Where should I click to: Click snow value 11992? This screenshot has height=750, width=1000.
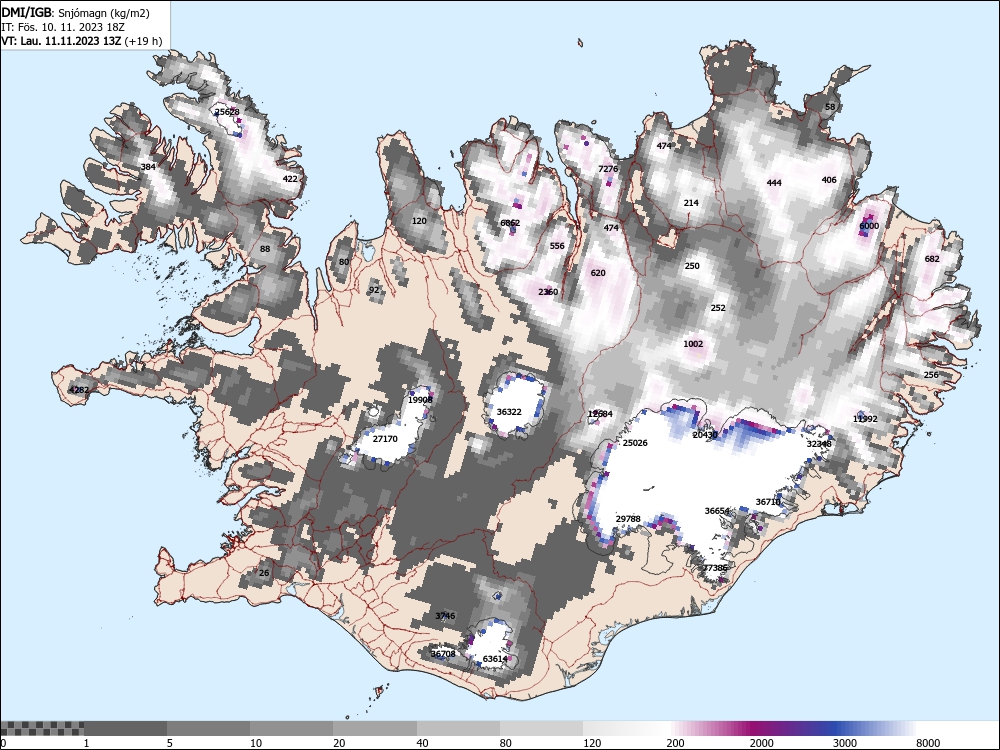[865, 419]
